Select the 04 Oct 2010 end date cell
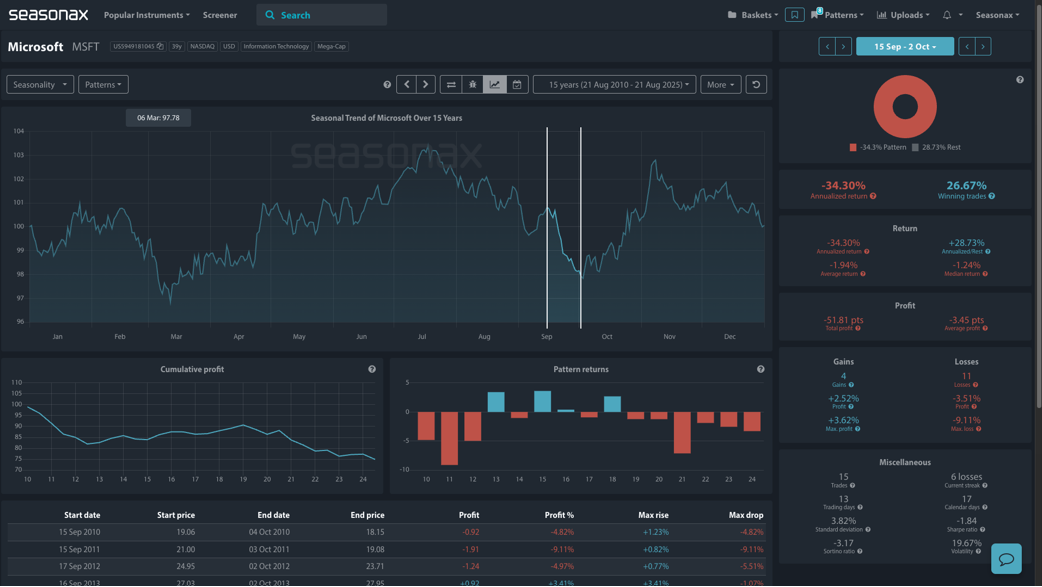This screenshot has width=1042, height=587. click(269, 532)
